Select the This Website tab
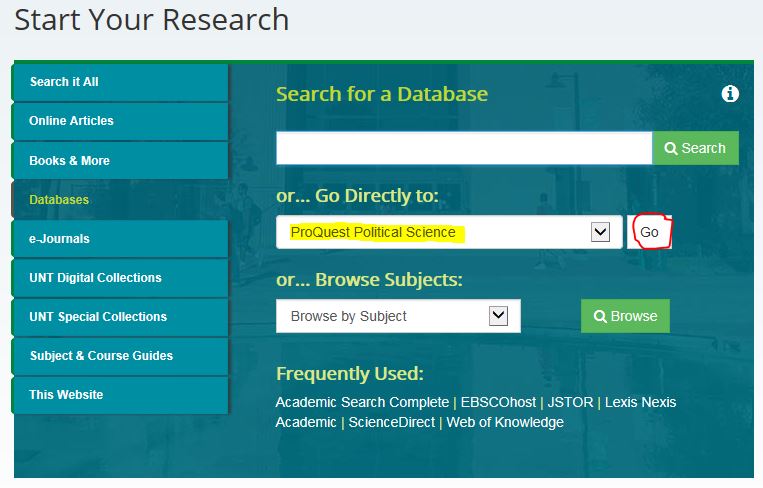This screenshot has height=488, width=763. click(120, 395)
